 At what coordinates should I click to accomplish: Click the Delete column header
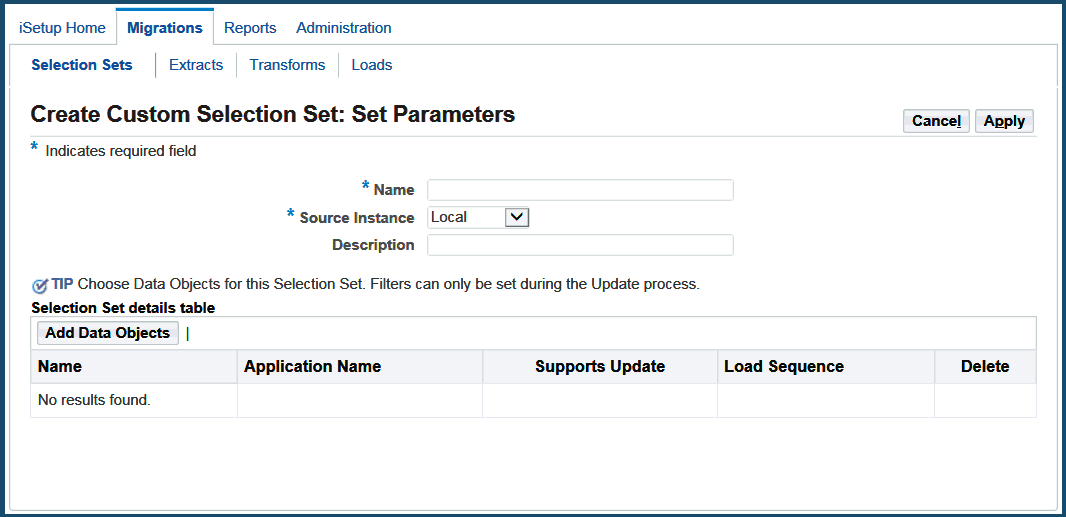tap(985, 367)
